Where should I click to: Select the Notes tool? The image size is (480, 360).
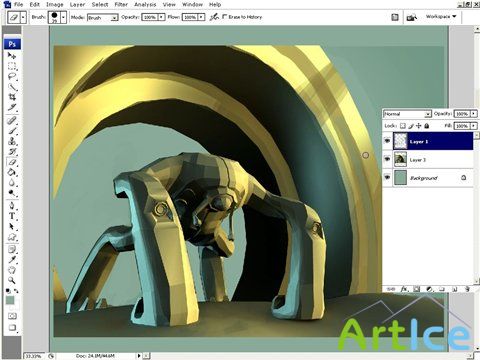point(12,249)
